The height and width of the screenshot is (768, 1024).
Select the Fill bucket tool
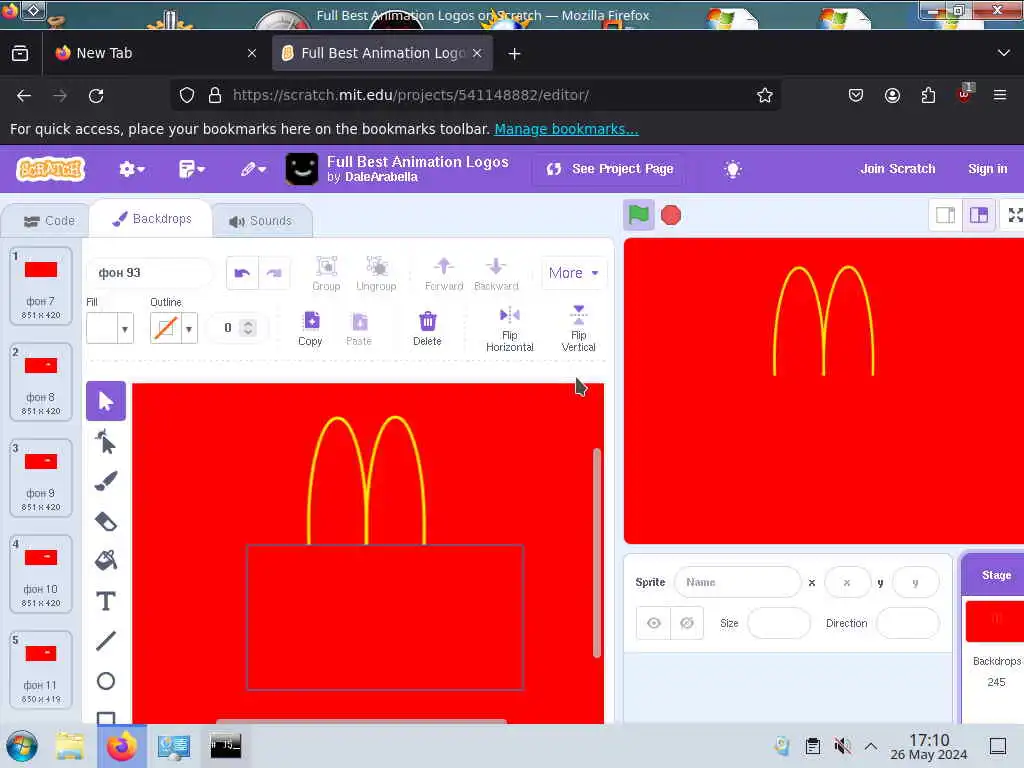(x=106, y=560)
